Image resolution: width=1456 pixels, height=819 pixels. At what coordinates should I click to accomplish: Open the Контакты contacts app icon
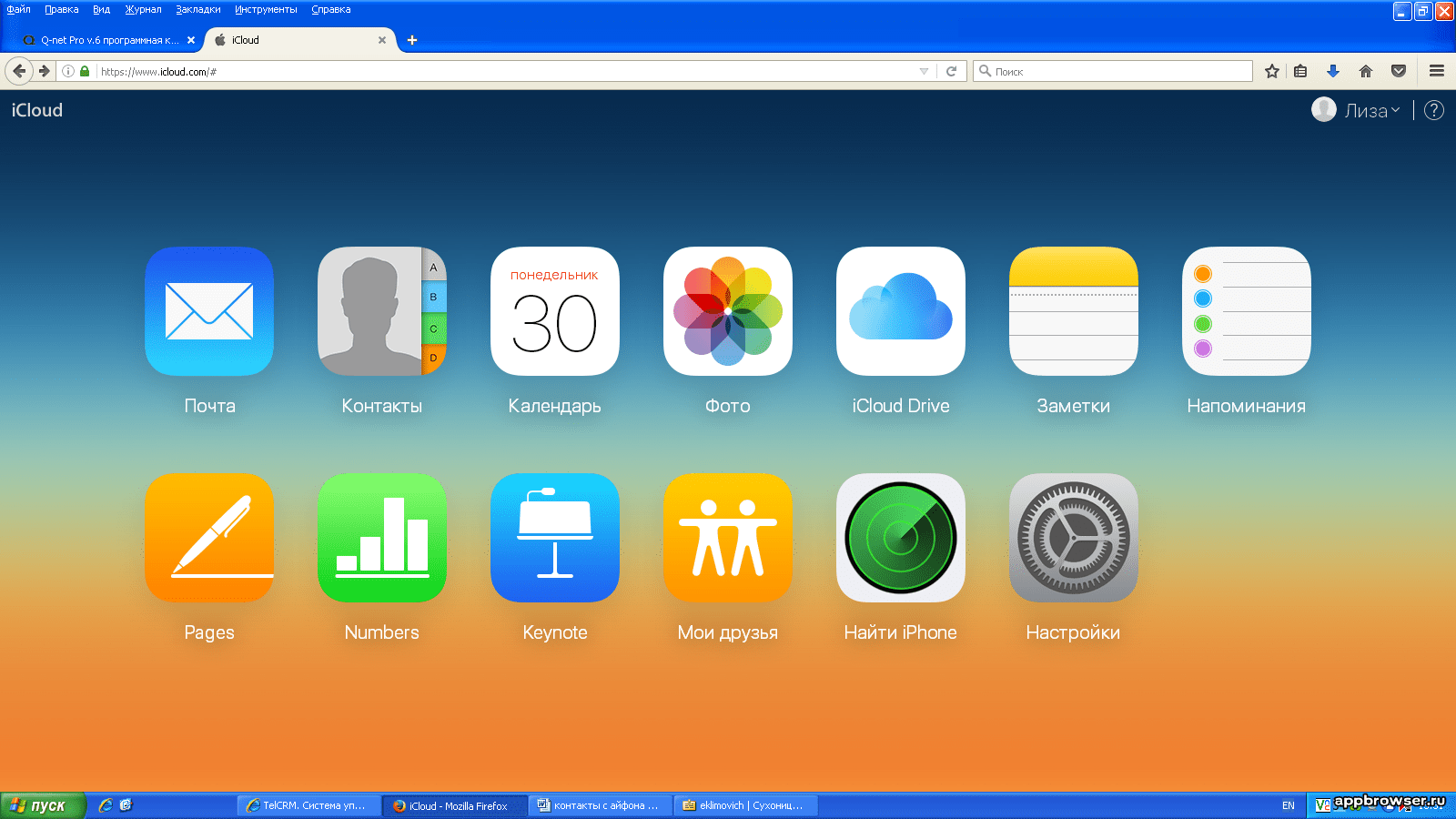pyautogui.click(x=382, y=311)
